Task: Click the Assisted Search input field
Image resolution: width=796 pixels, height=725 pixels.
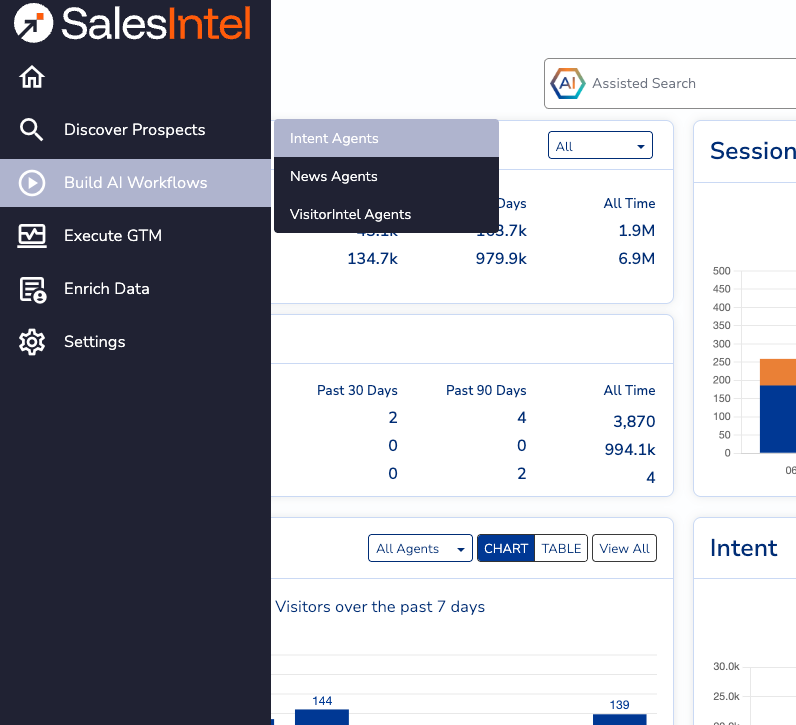Action: click(670, 83)
